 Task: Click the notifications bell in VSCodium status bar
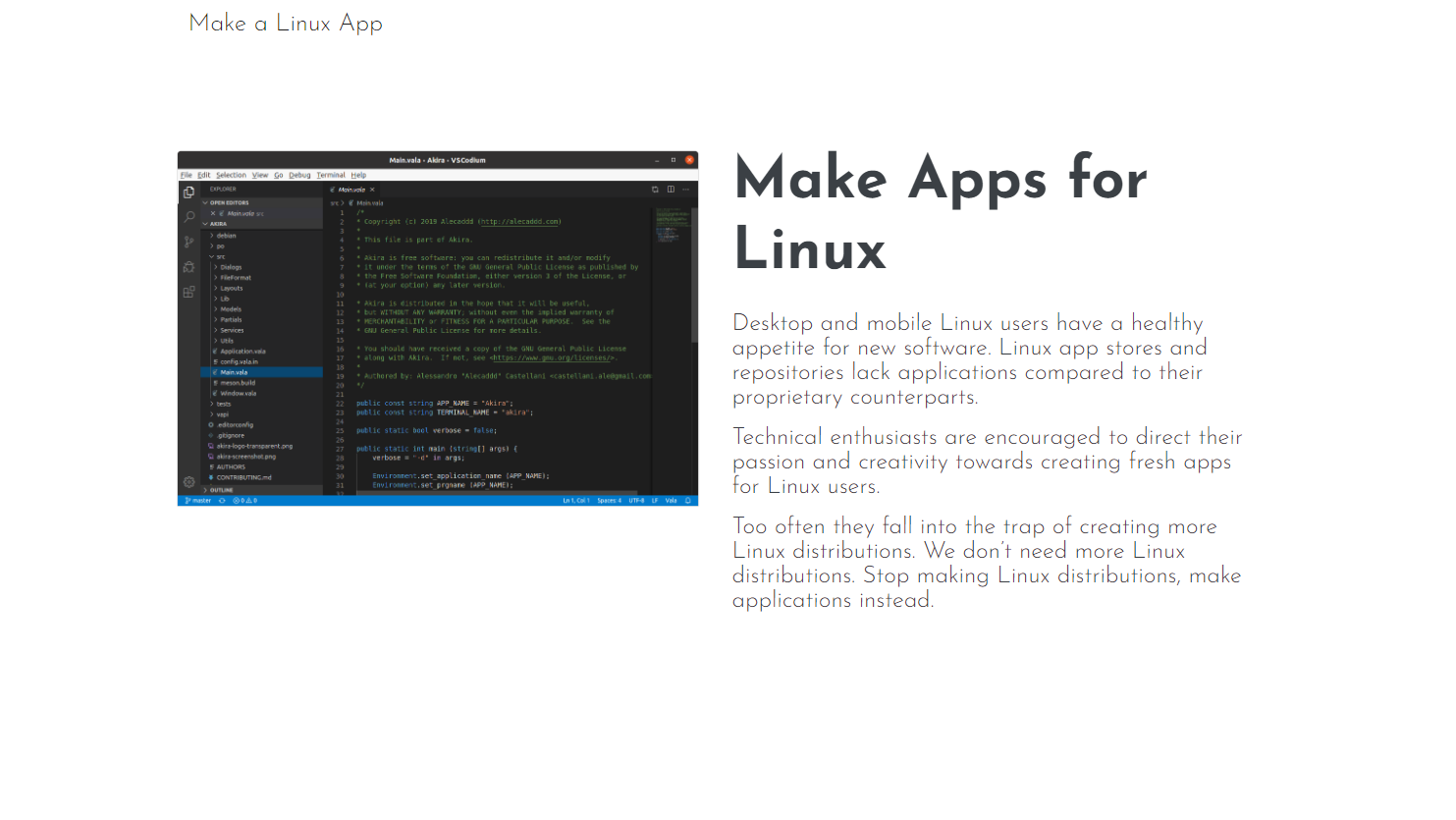(x=688, y=501)
